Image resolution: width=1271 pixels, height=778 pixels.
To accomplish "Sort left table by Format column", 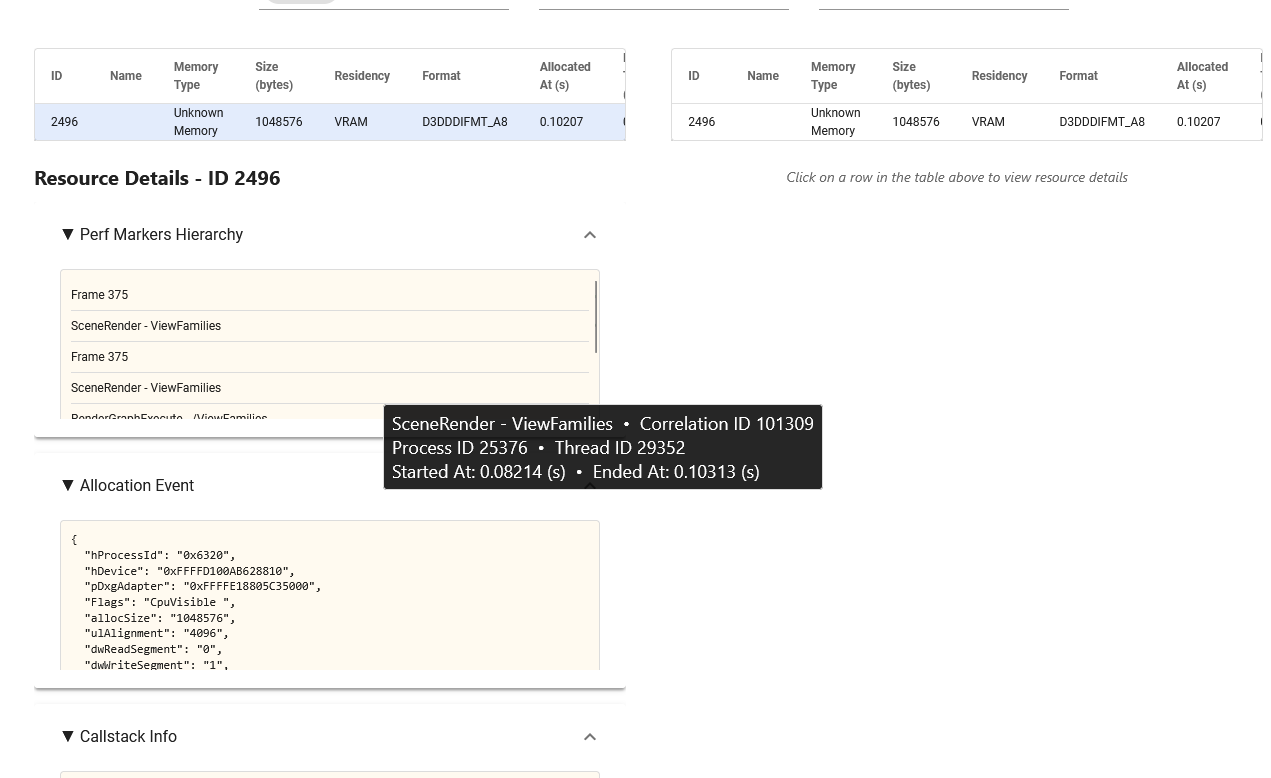I will coord(441,76).
